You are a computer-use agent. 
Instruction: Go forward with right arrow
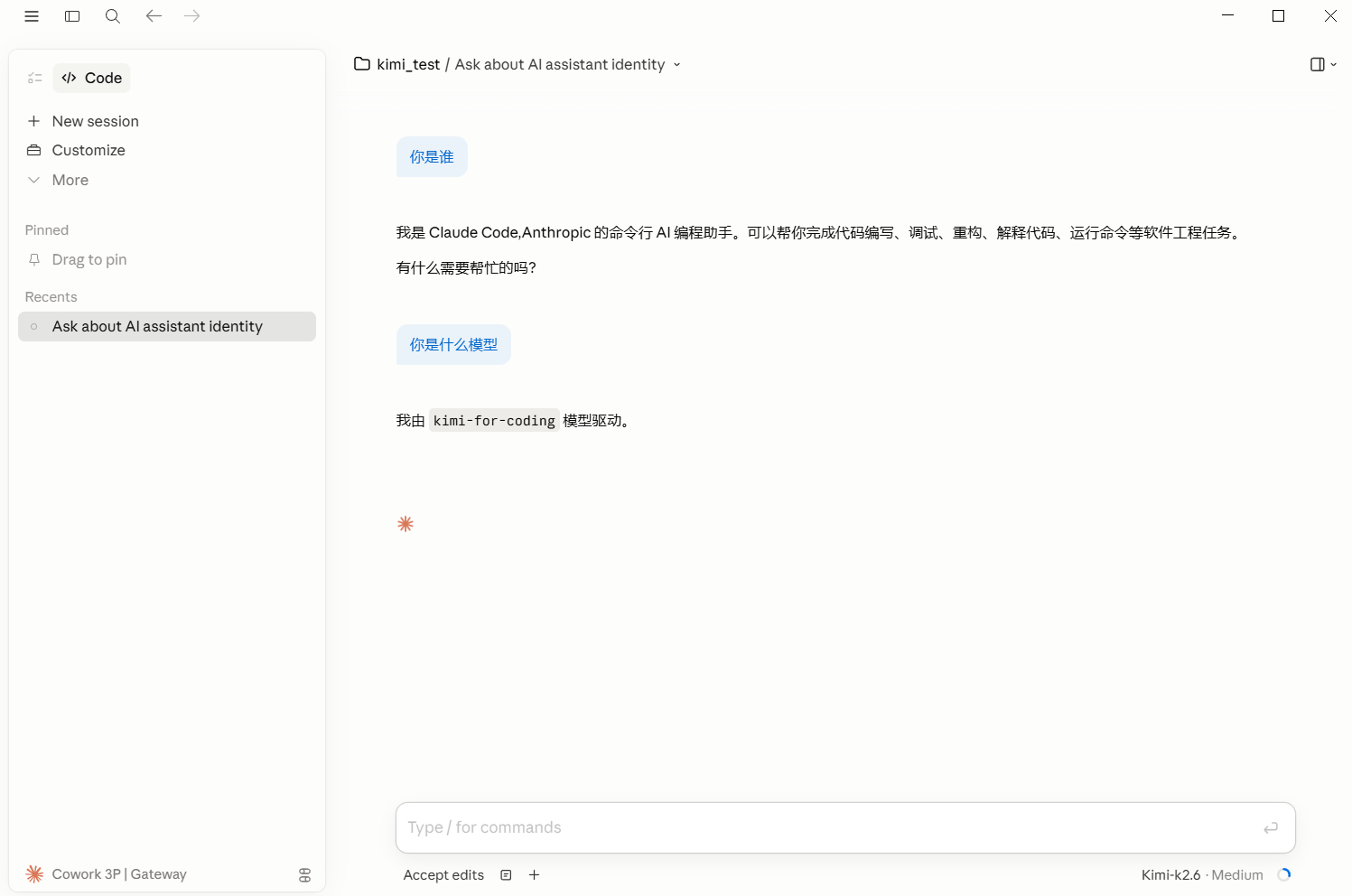(x=191, y=16)
